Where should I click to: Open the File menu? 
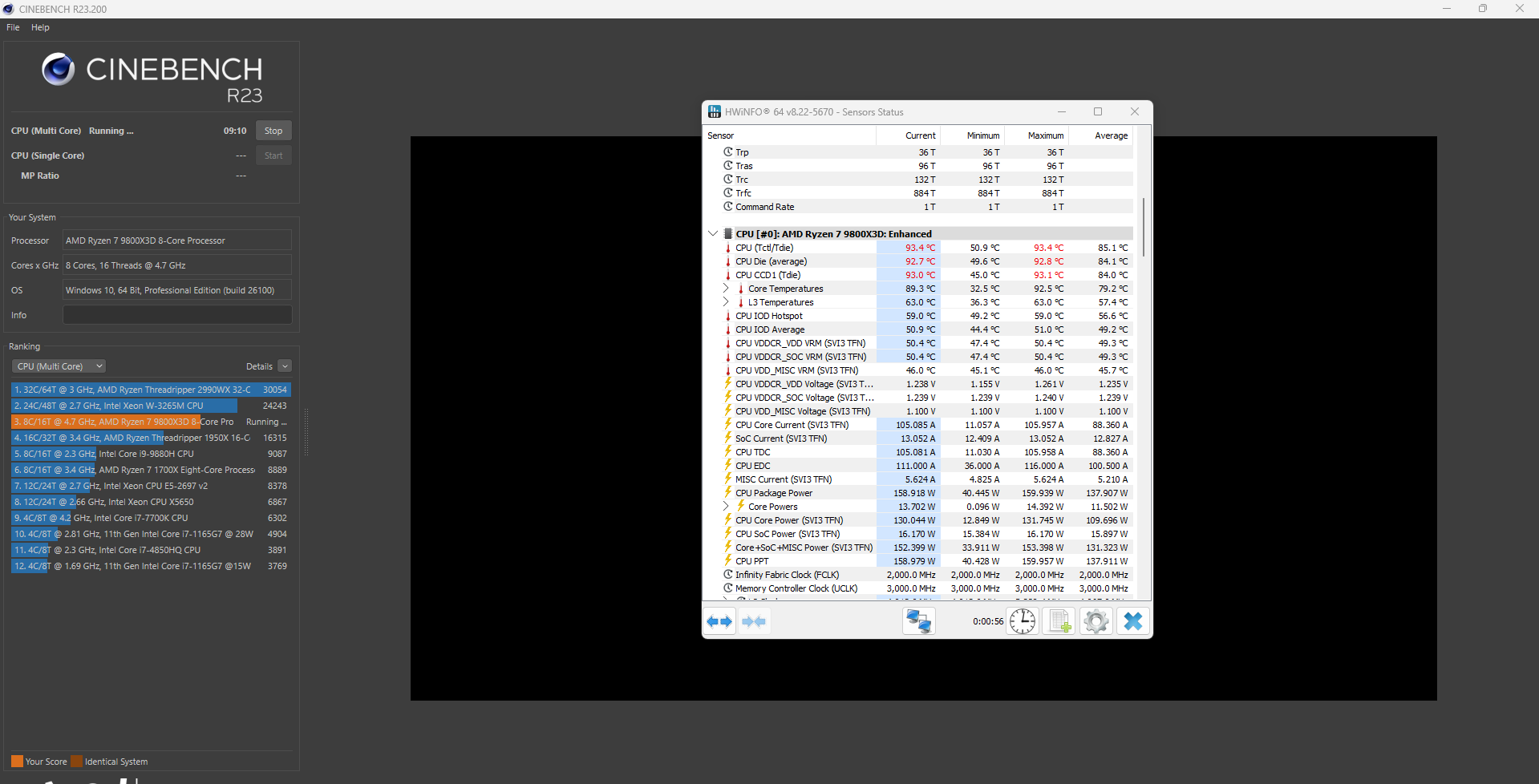13,27
